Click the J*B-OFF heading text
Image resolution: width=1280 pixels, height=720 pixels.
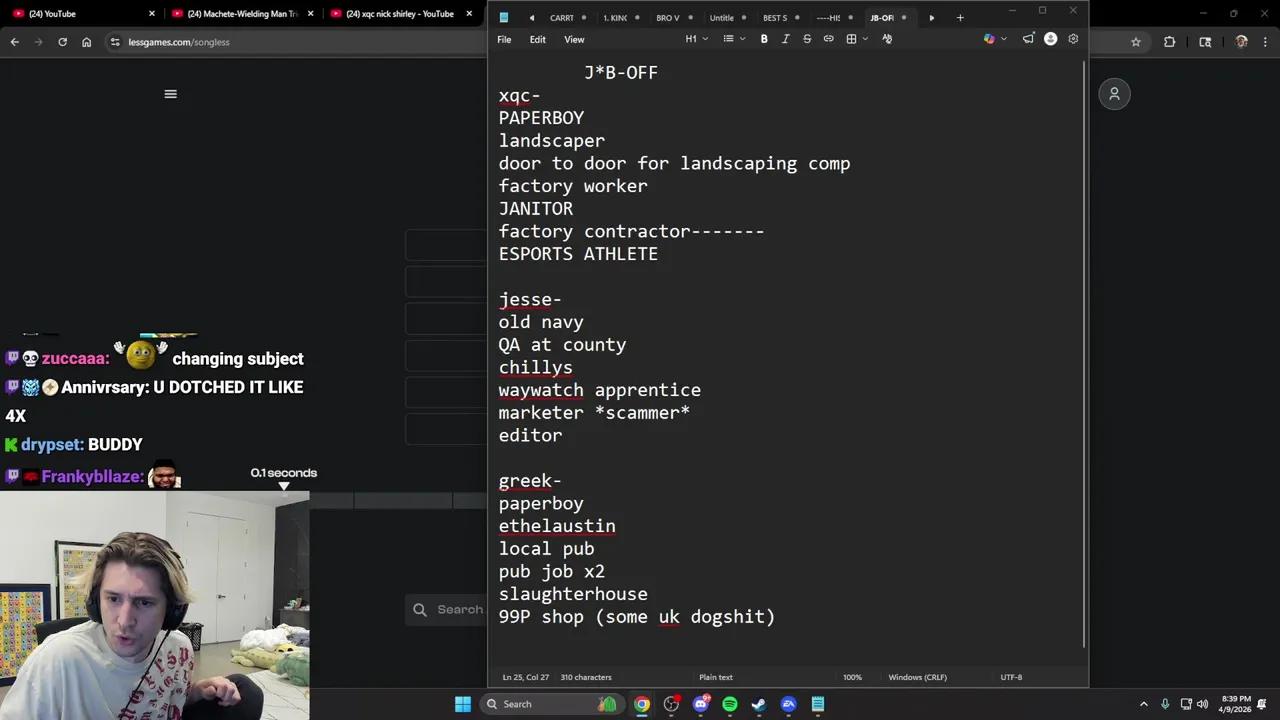click(x=621, y=73)
